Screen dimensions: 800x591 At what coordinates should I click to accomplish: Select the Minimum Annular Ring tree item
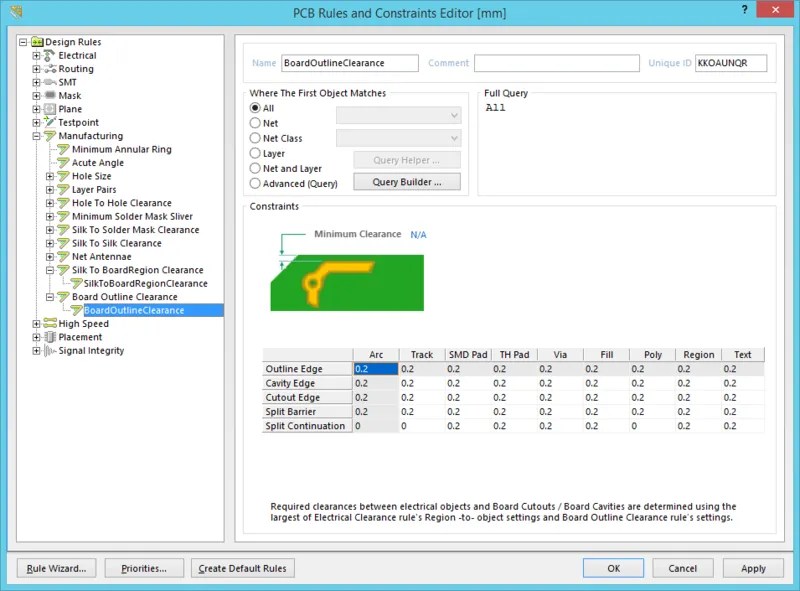click(121, 149)
